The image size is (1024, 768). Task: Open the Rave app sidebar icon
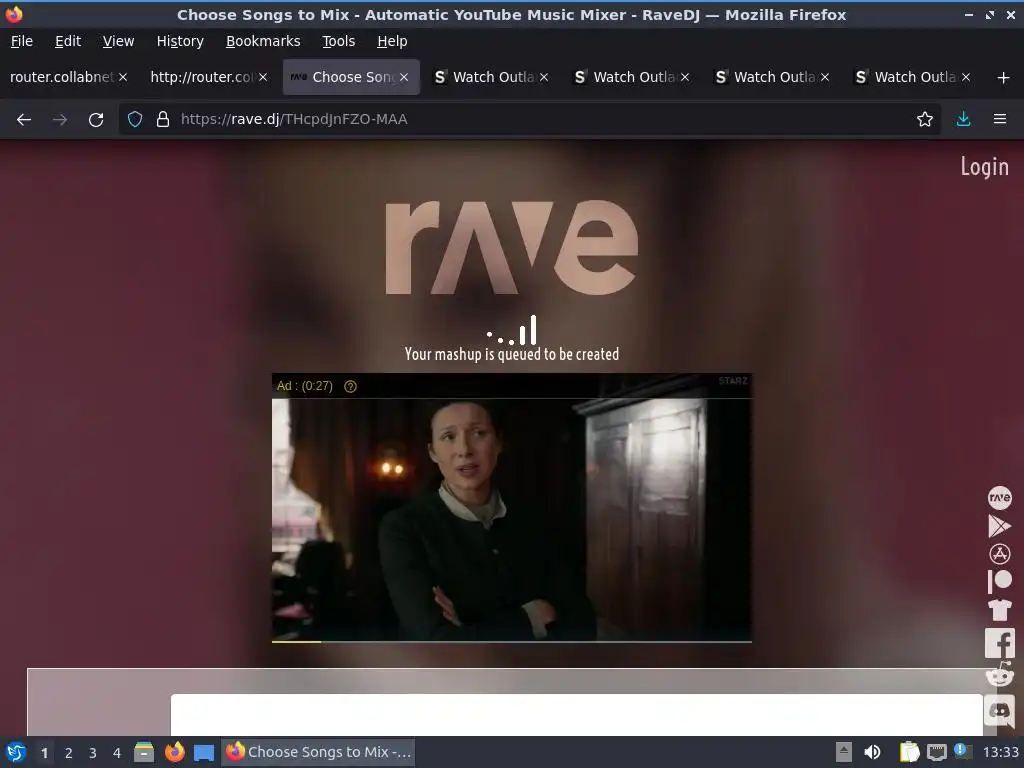click(x=999, y=498)
